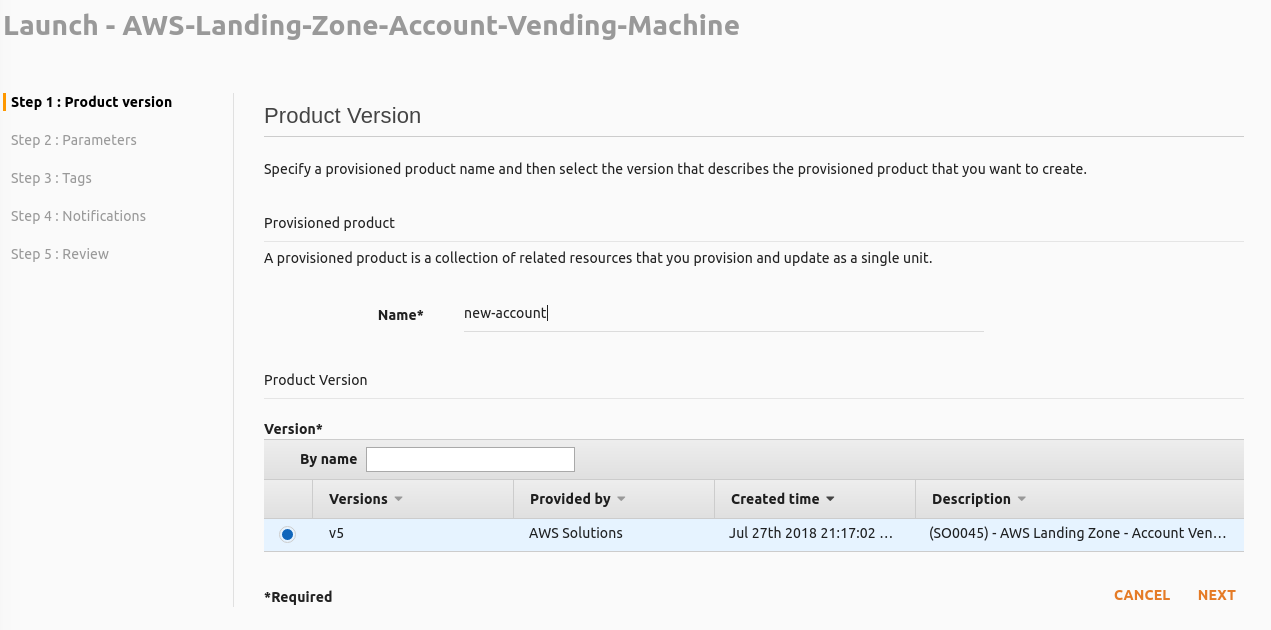This screenshot has width=1271, height=630.
Task: Click the sort arrow beside Provided by
Action: point(621,499)
